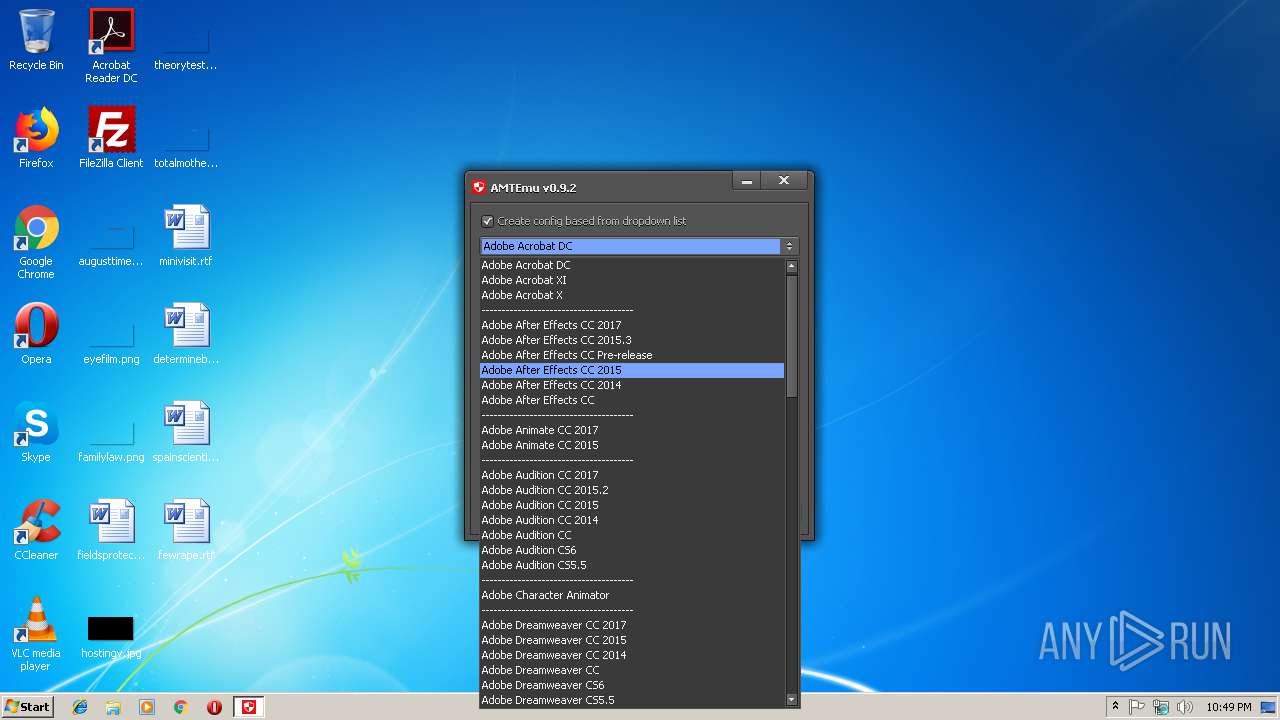Open the Action Center flag icon

click(x=1137, y=707)
